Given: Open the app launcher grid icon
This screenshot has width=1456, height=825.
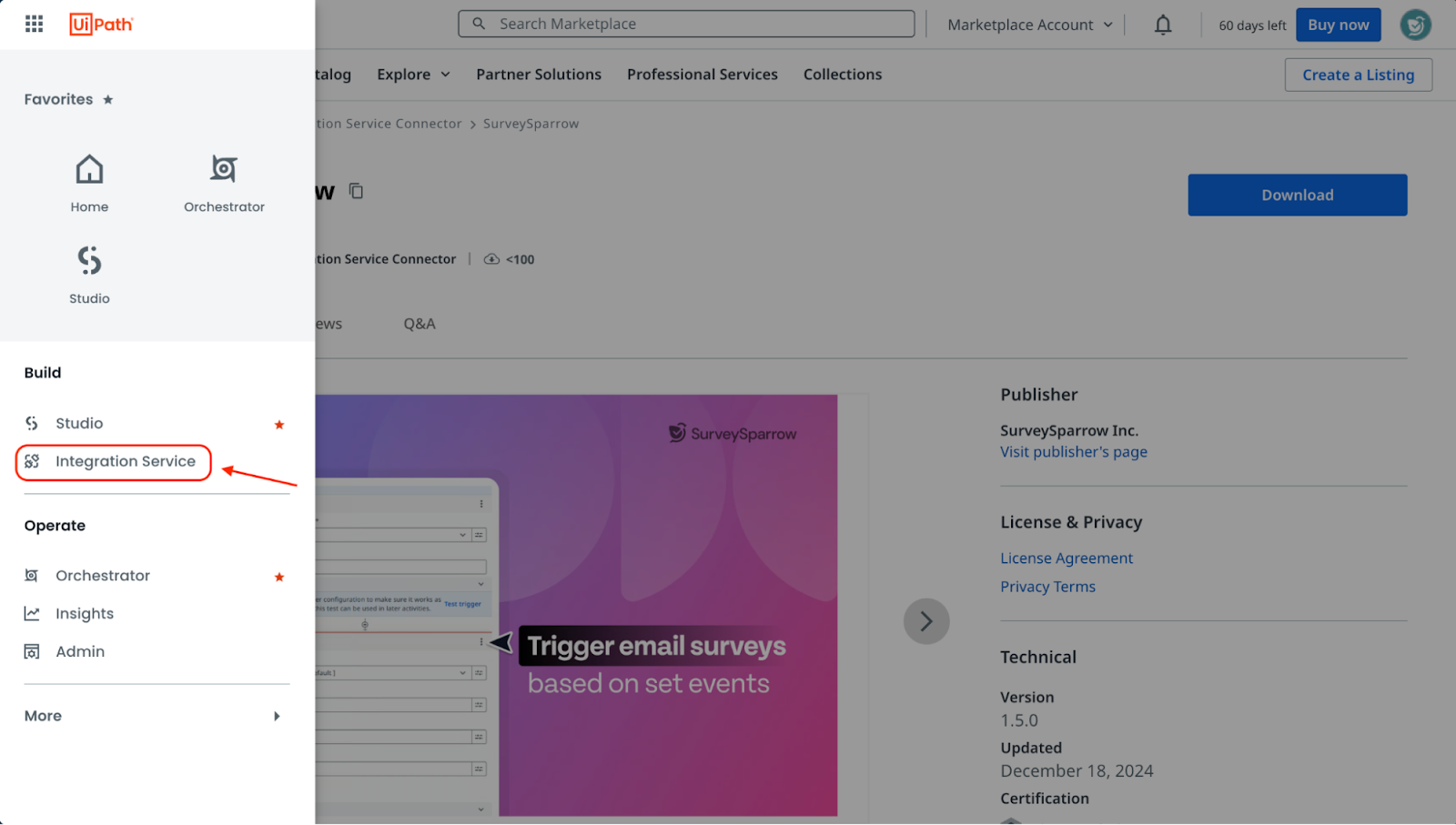Looking at the screenshot, I should coord(34,24).
